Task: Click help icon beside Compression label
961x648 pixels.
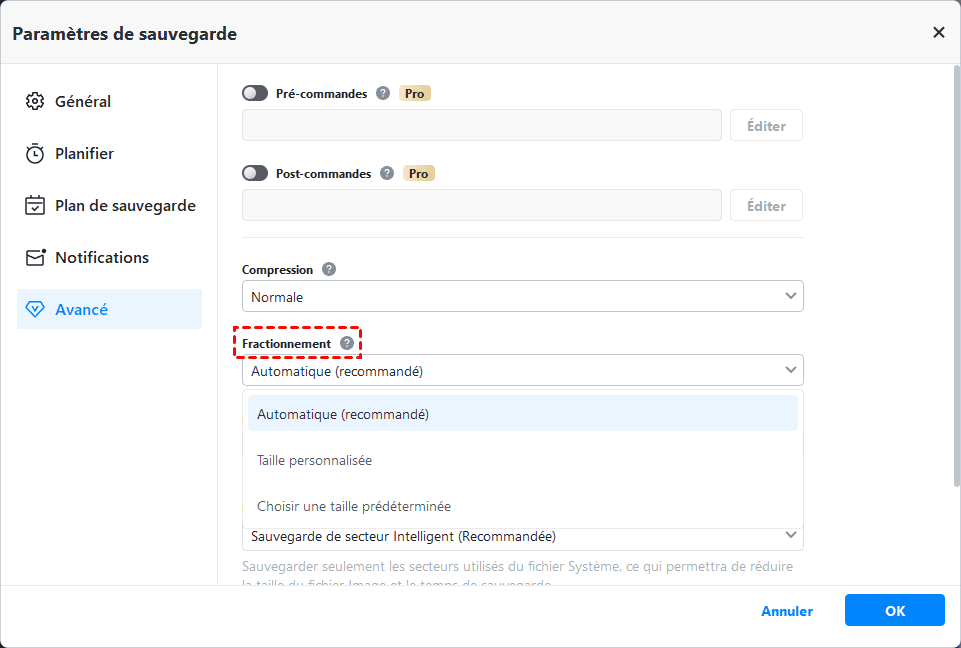Action: (x=329, y=269)
